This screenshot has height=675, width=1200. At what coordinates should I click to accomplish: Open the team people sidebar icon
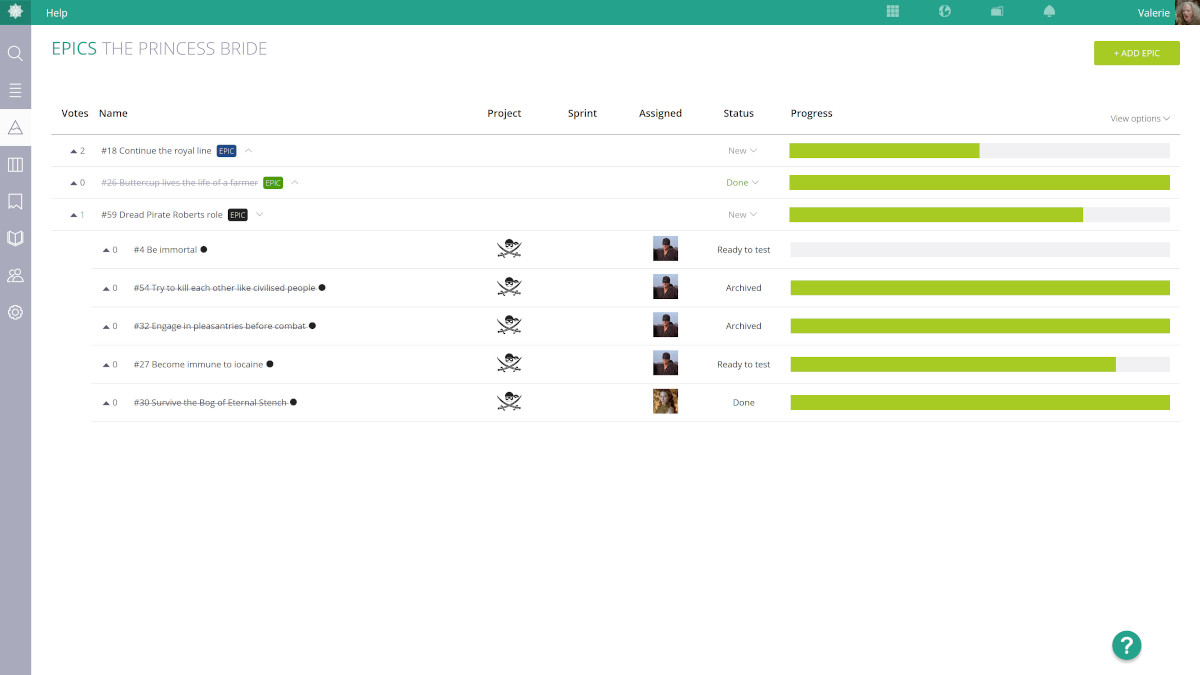tap(15, 275)
